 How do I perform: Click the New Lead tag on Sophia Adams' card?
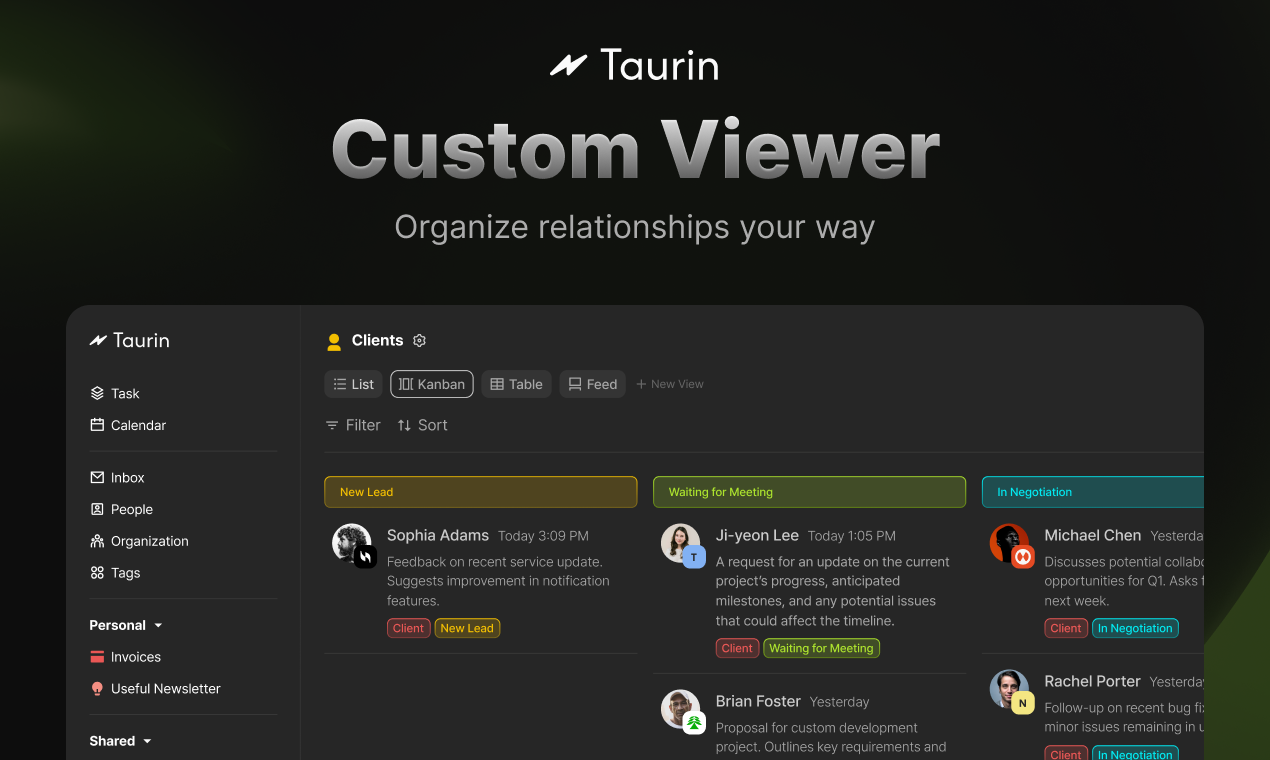(467, 628)
